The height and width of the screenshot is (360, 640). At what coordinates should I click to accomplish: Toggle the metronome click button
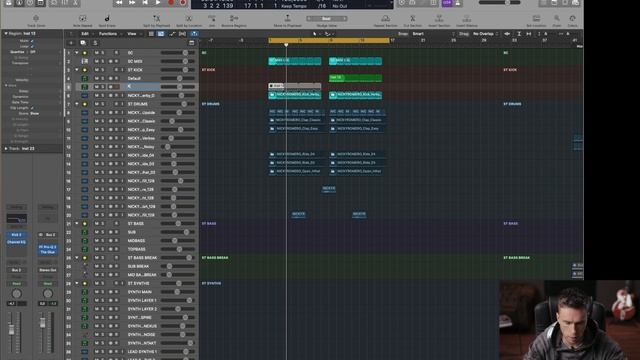point(458,2)
